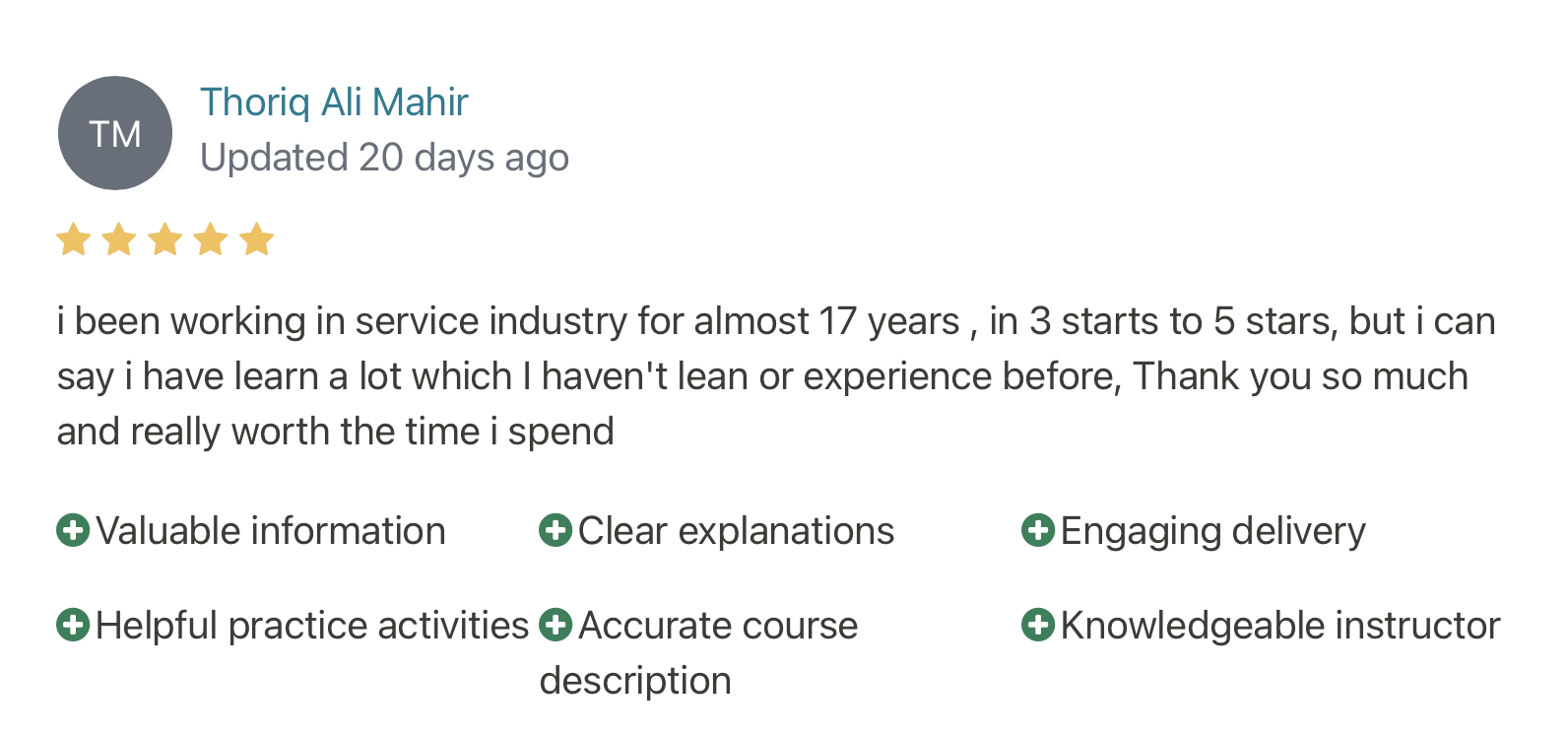Click the first gold rating star
1568x739 pixels.
pyautogui.click(x=74, y=239)
